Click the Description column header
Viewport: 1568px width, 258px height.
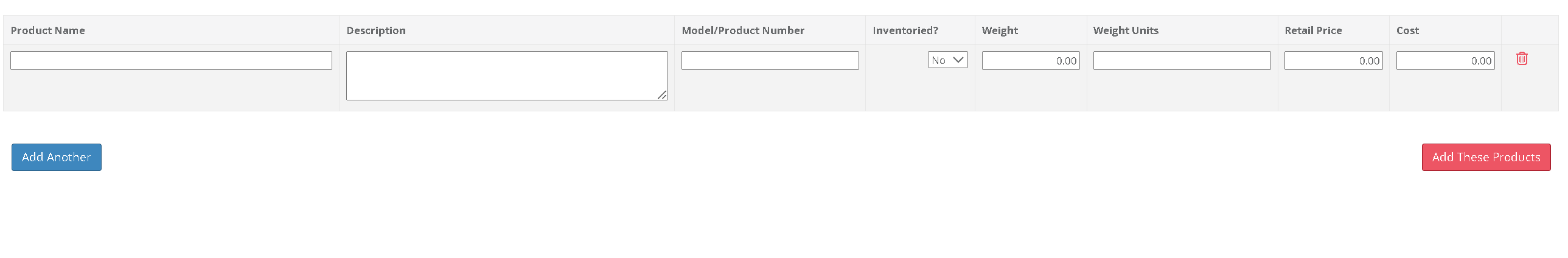[375, 30]
